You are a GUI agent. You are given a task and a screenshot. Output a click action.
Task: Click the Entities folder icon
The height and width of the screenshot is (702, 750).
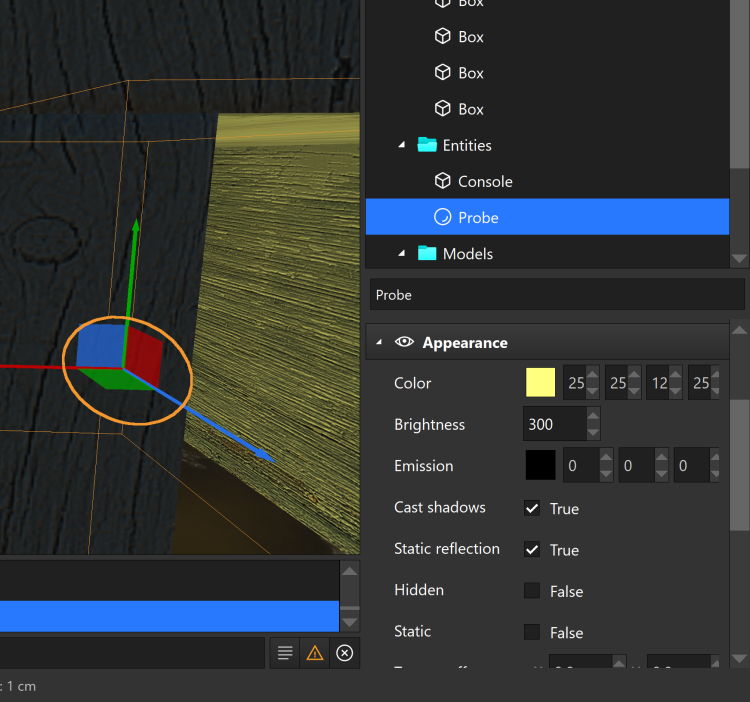[427, 145]
